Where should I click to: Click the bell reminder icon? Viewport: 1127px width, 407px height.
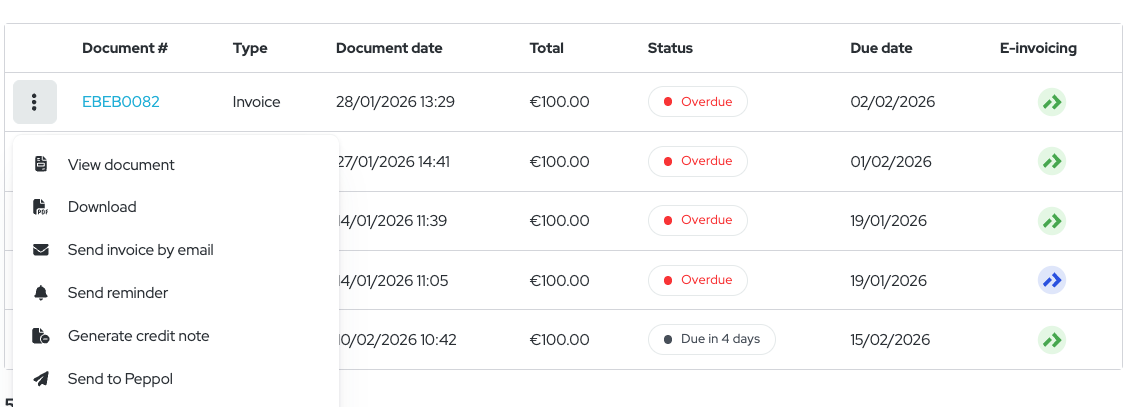(x=41, y=293)
